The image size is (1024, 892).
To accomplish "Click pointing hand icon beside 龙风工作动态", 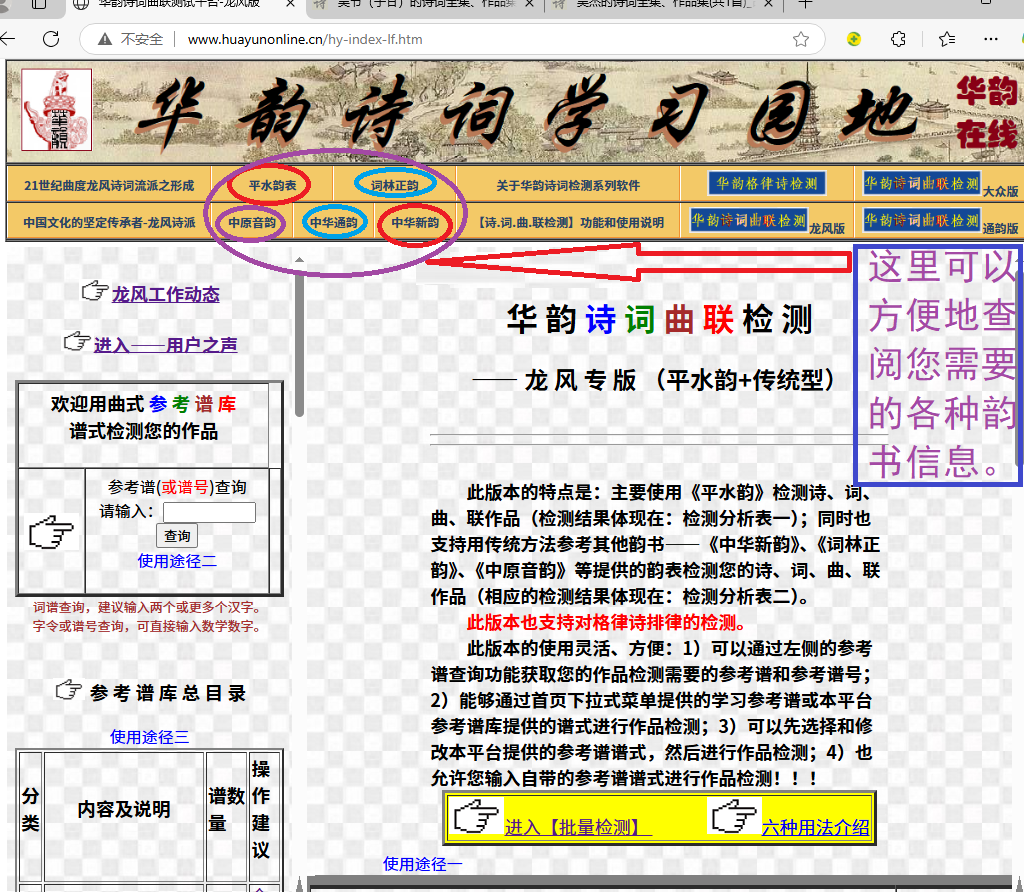I will pyautogui.click(x=94, y=291).
